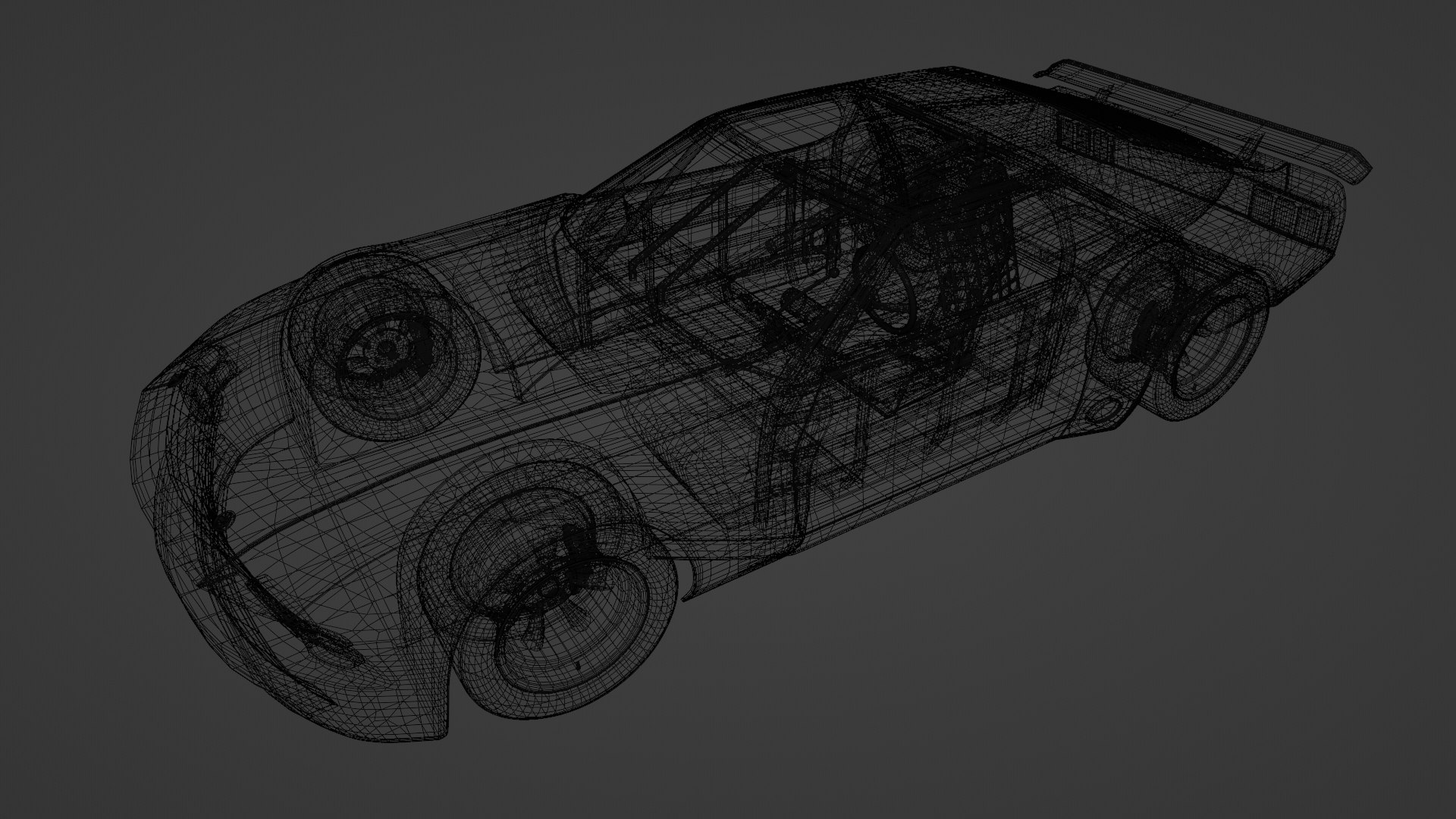This screenshot has width=1456, height=819.
Task: Select the car's rear spoiler wing
Action: tap(1206, 121)
